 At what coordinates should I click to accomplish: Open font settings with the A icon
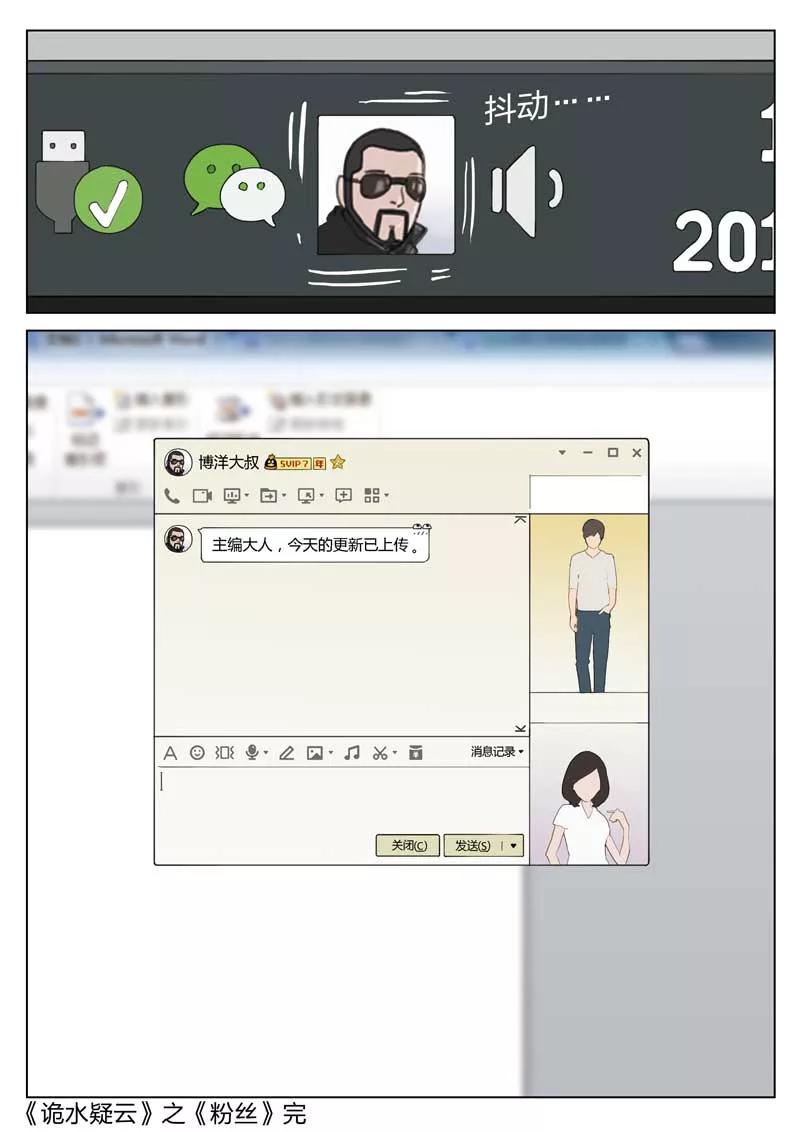tap(170, 752)
